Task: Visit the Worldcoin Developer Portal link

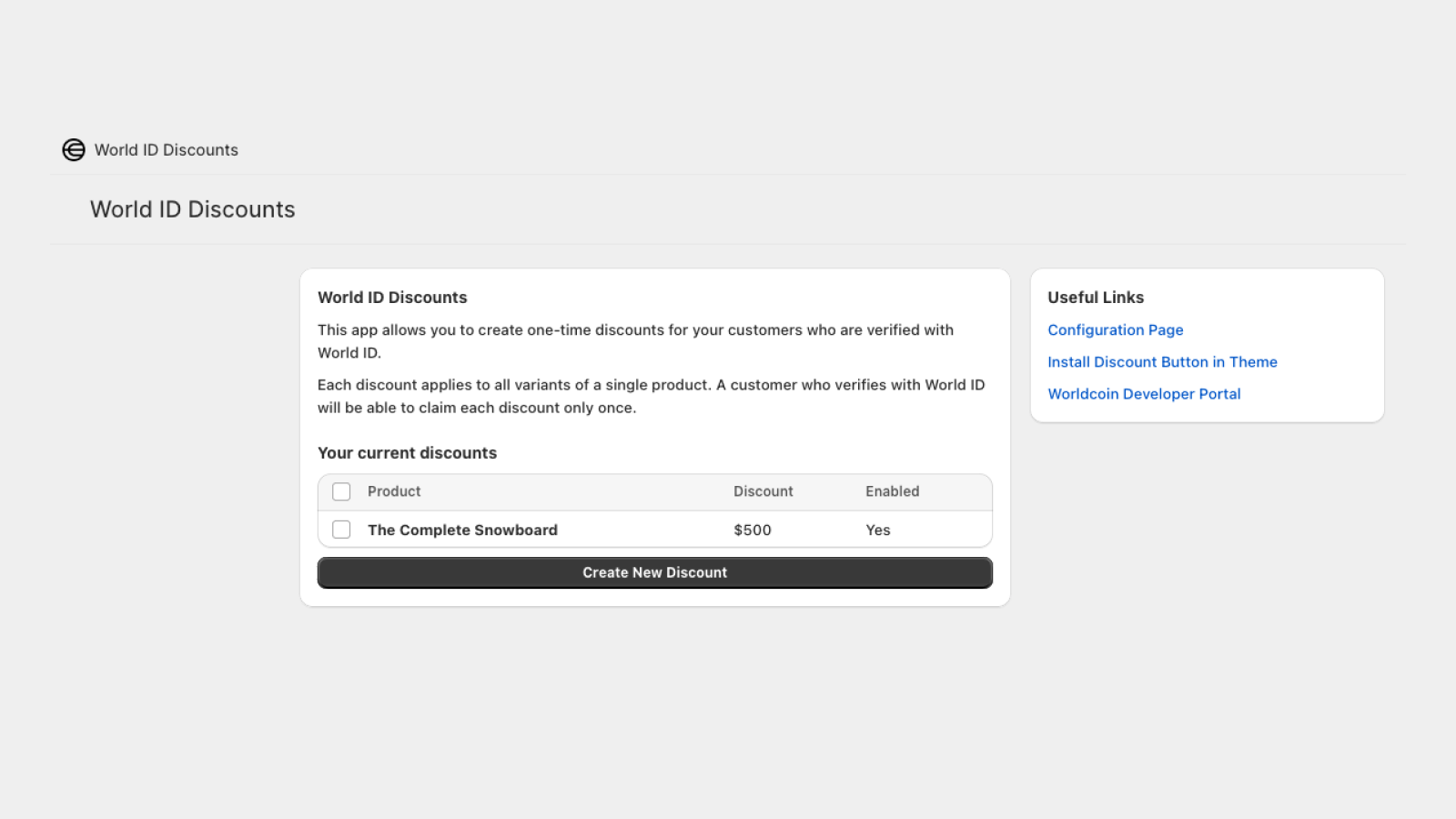Action: point(1144,394)
